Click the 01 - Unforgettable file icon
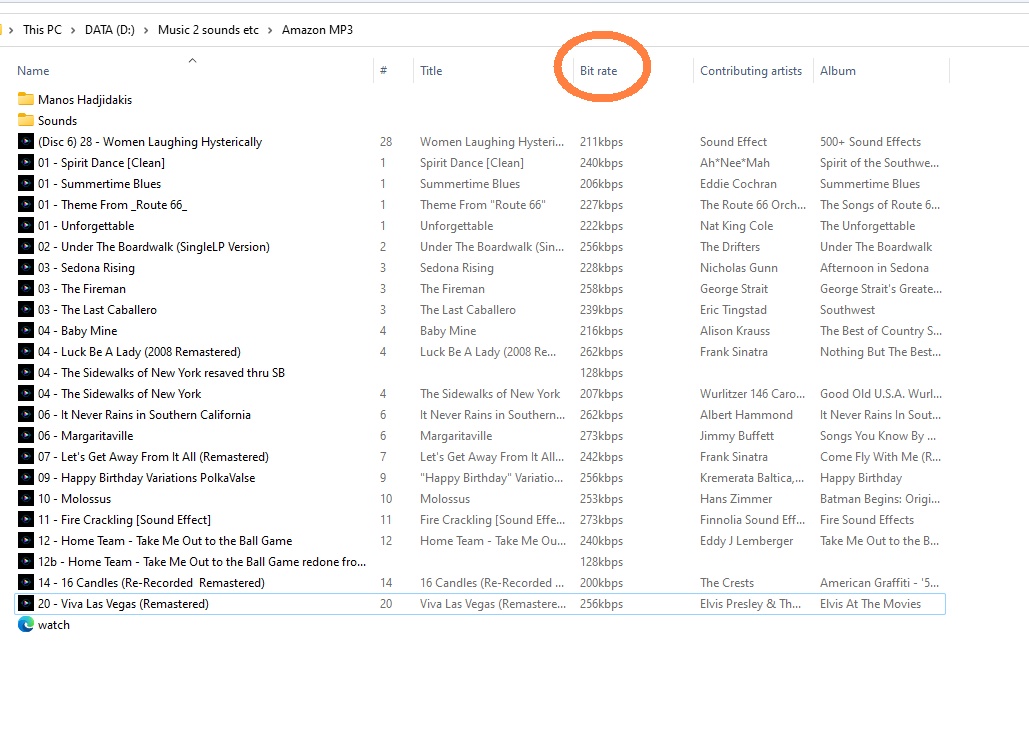The width and height of the screenshot is (1029, 755). [26, 225]
